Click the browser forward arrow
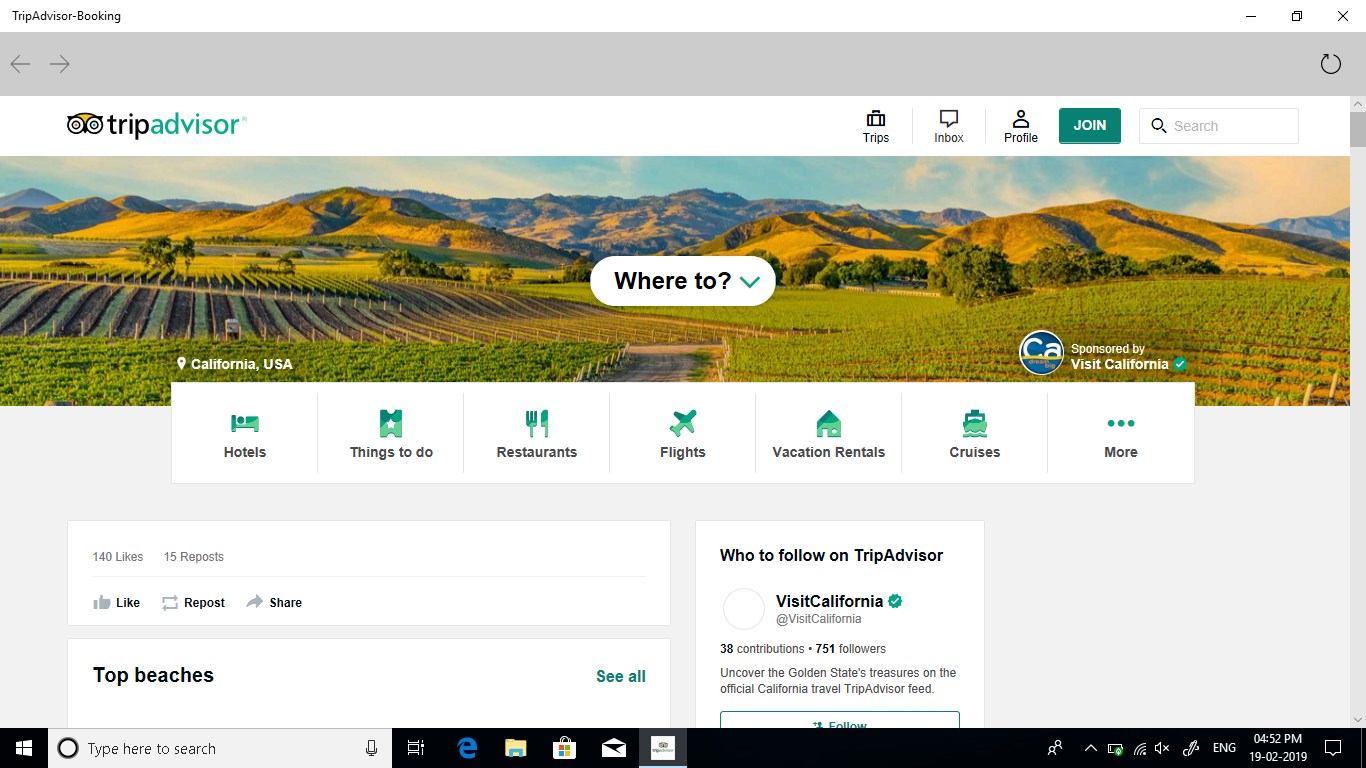1366x768 pixels. [60, 64]
